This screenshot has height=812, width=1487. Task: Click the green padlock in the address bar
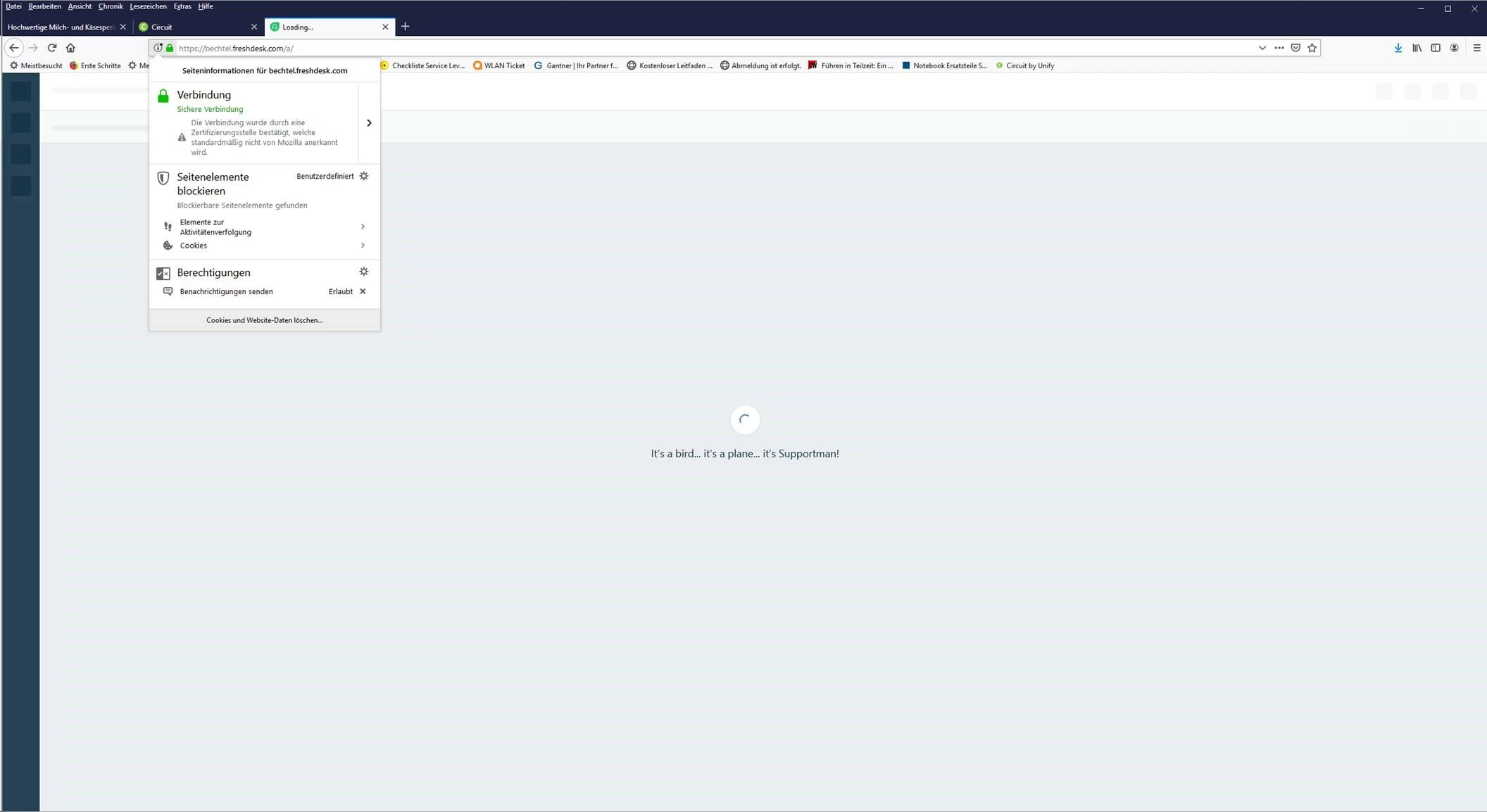(x=170, y=48)
